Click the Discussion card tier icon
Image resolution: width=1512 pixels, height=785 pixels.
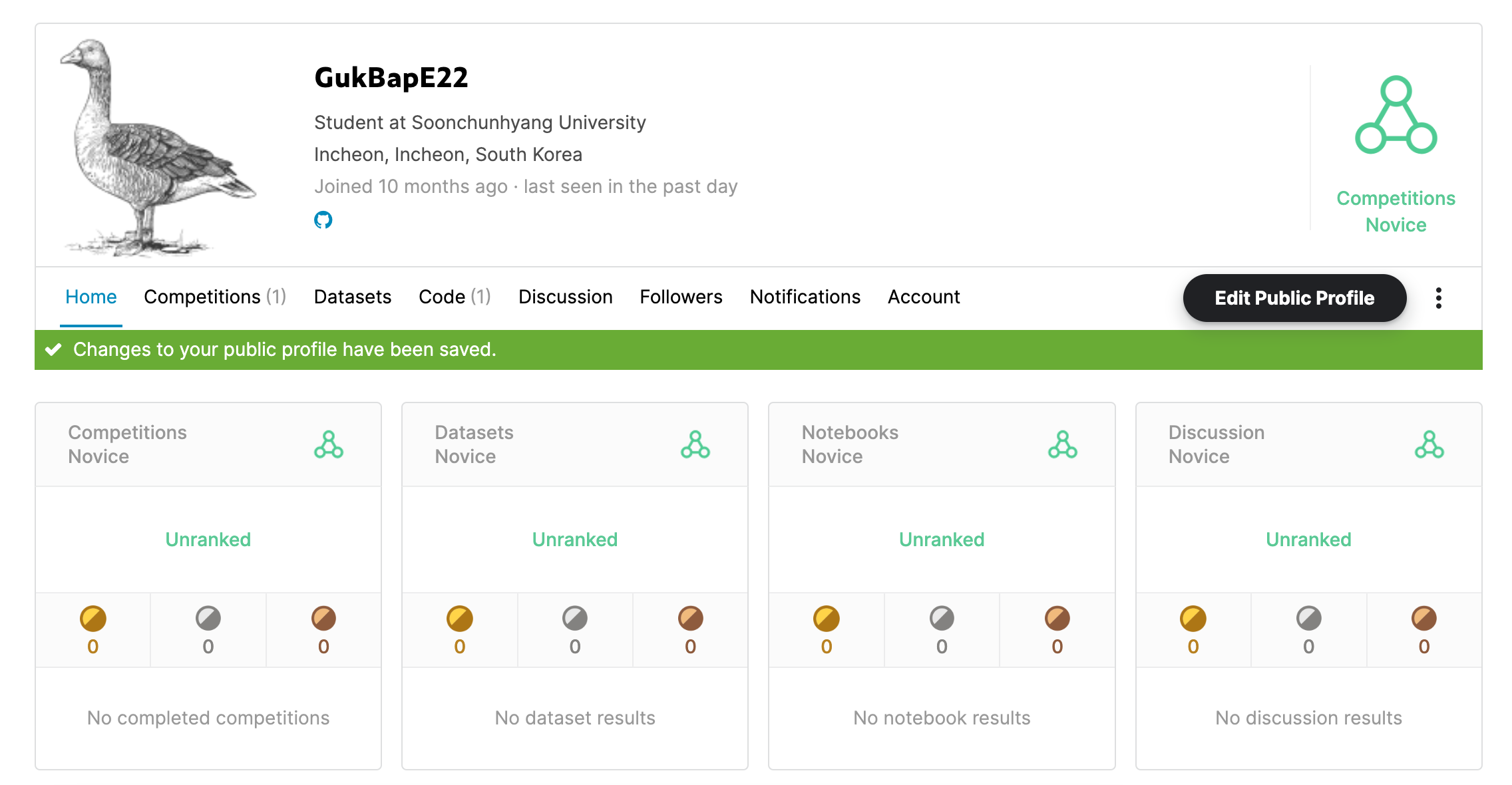pyautogui.click(x=1429, y=444)
